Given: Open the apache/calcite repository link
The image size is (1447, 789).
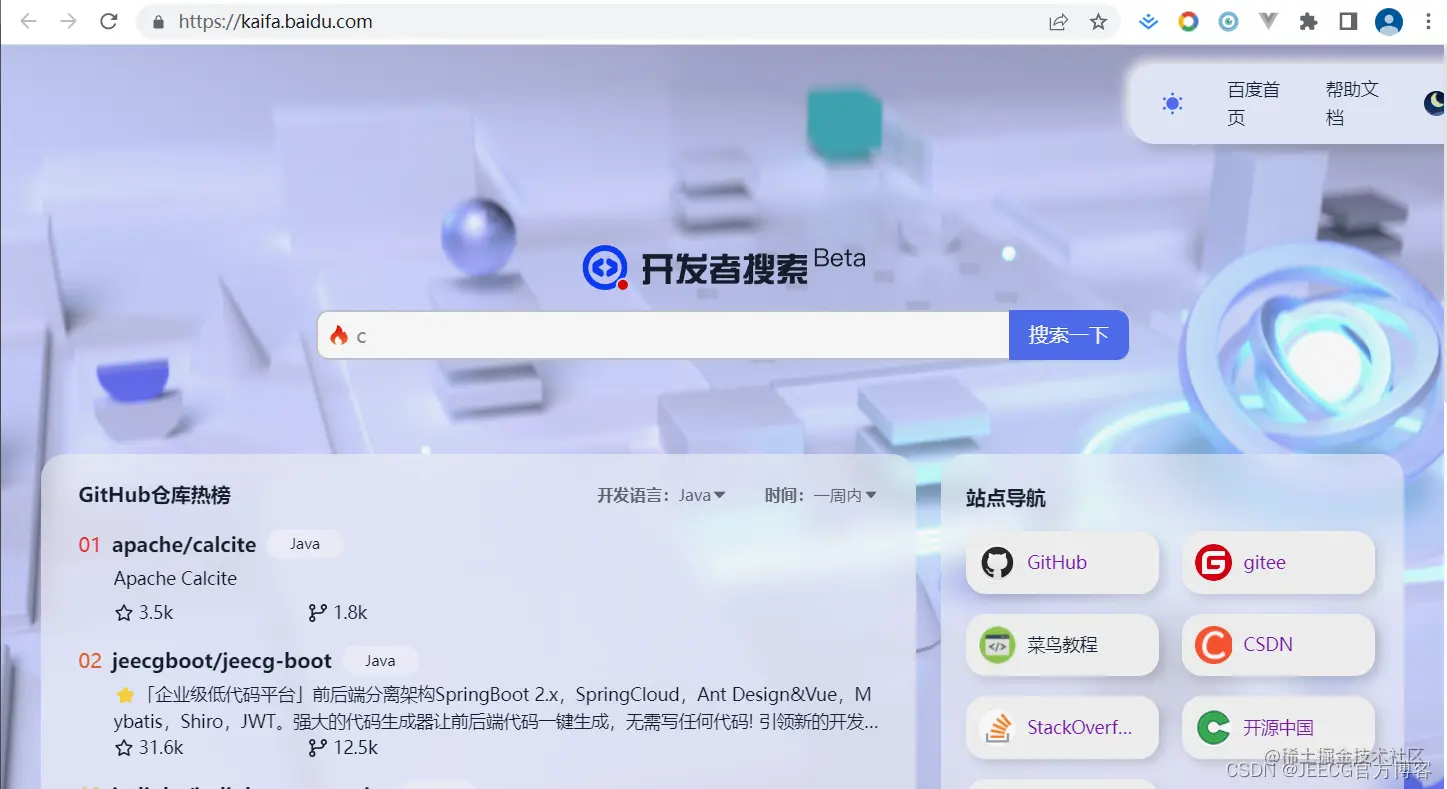Looking at the screenshot, I should [x=184, y=545].
